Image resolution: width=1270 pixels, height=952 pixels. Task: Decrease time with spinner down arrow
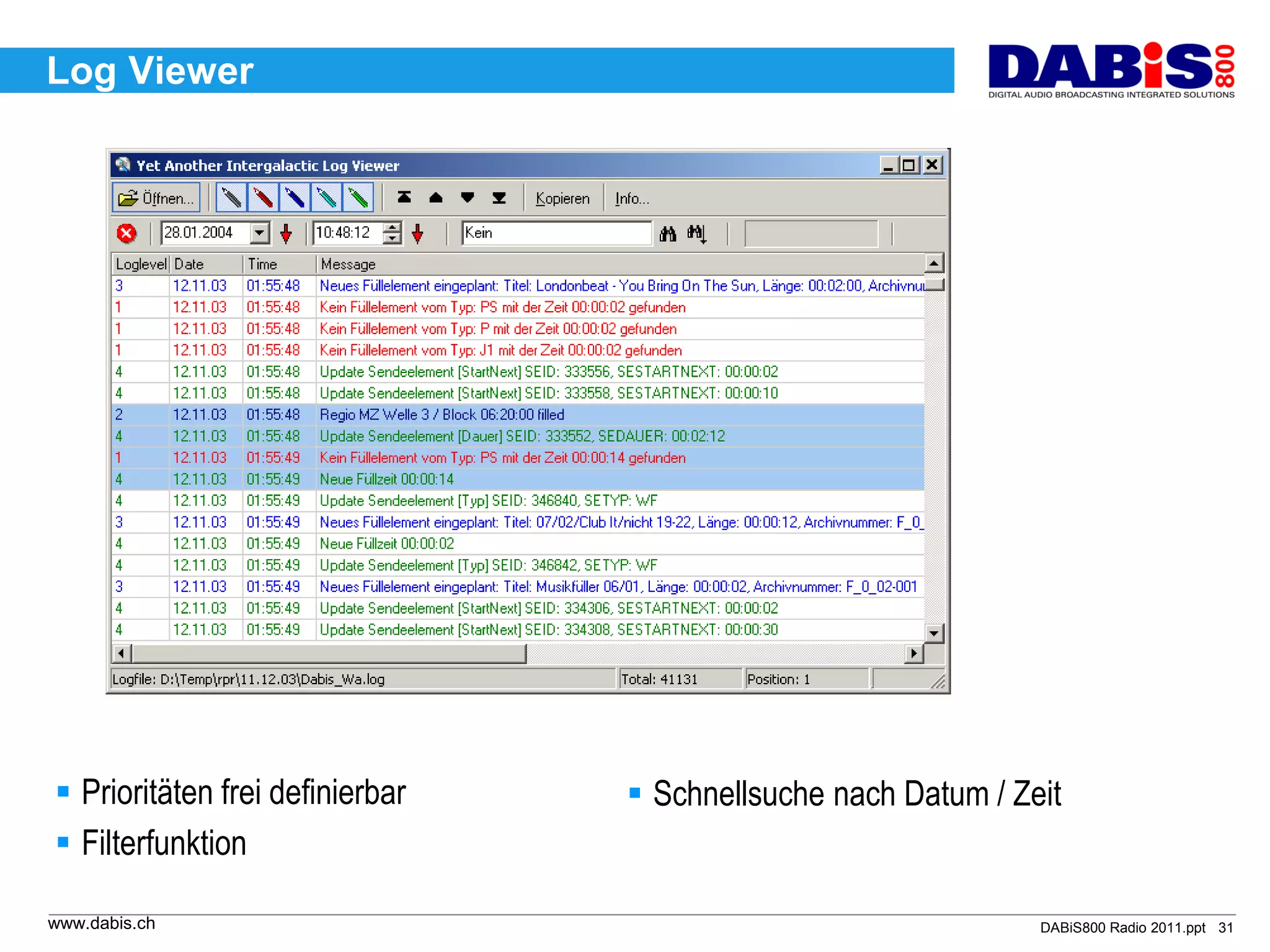pos(392,239)
